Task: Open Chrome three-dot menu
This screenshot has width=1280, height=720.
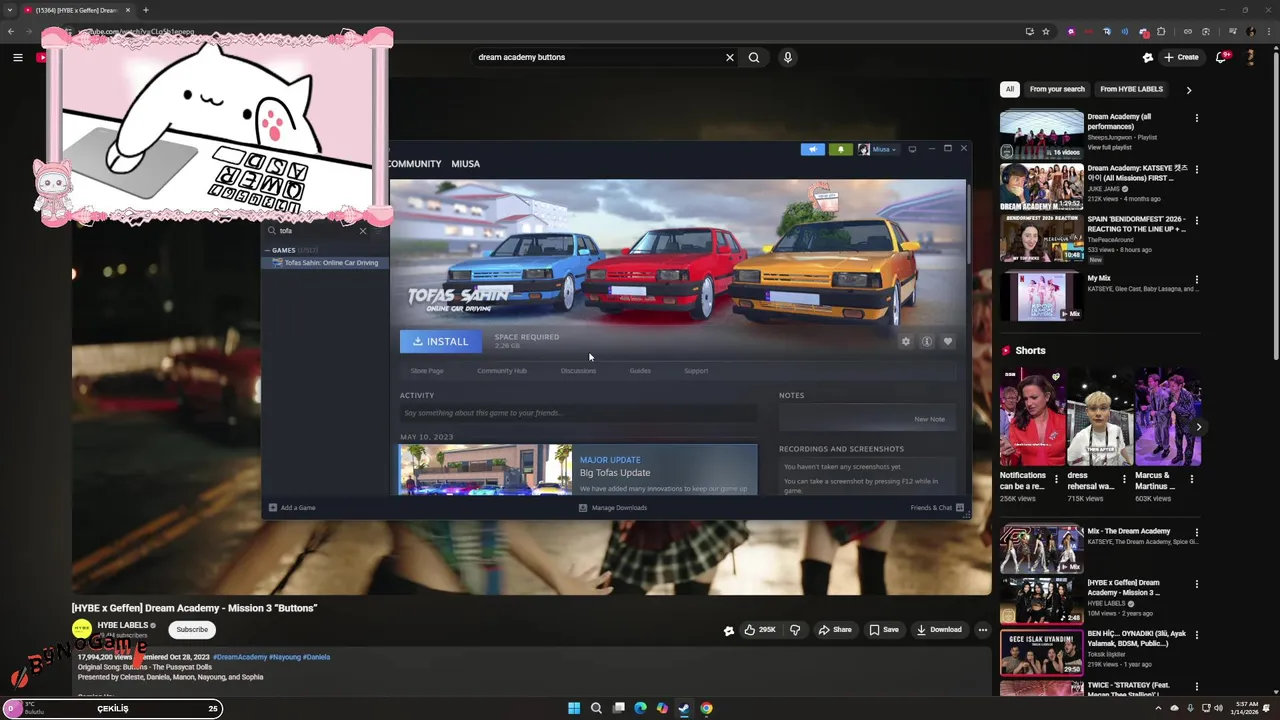Action: (1267, 31)
